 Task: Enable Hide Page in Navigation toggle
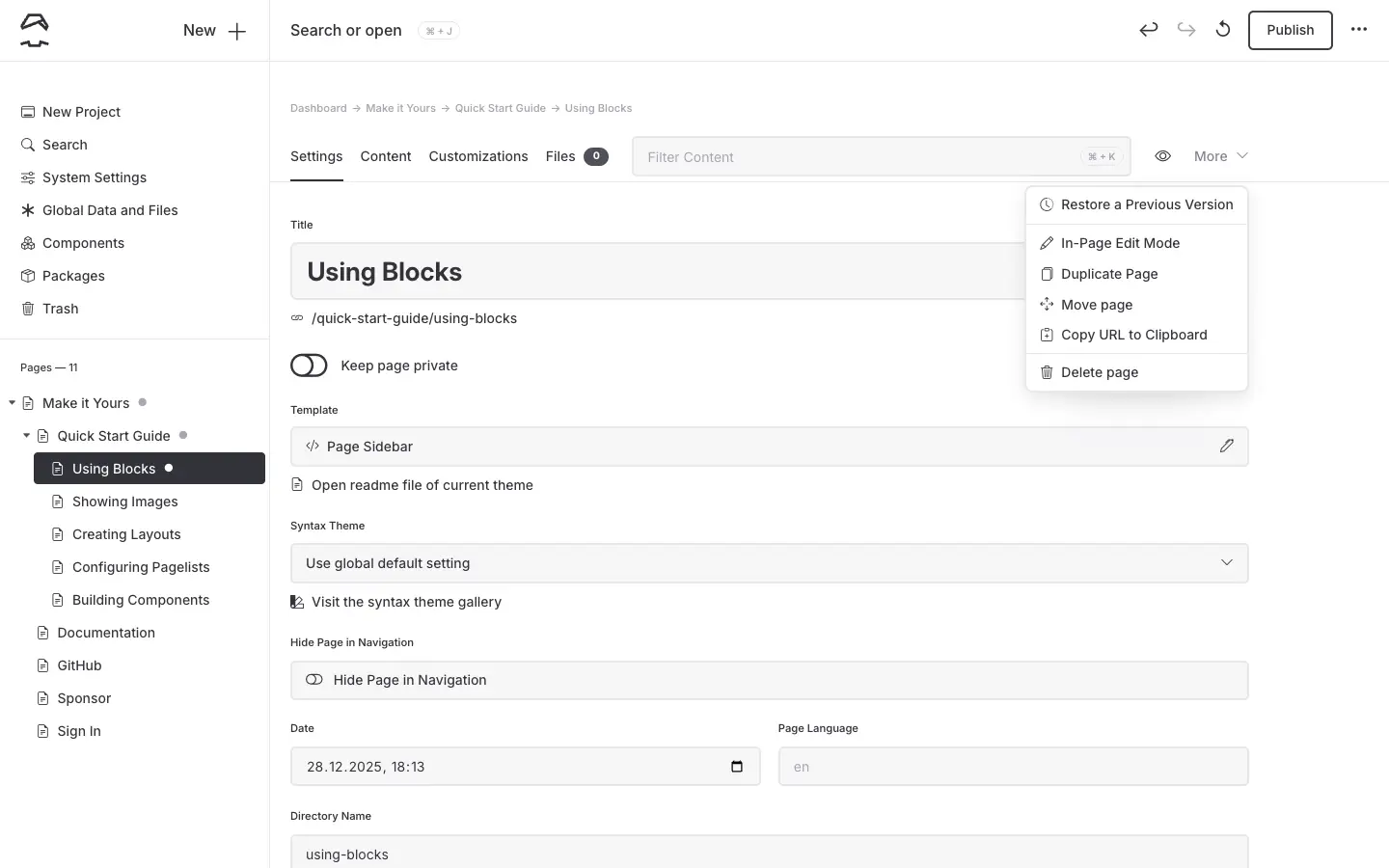tap(314, 680)
